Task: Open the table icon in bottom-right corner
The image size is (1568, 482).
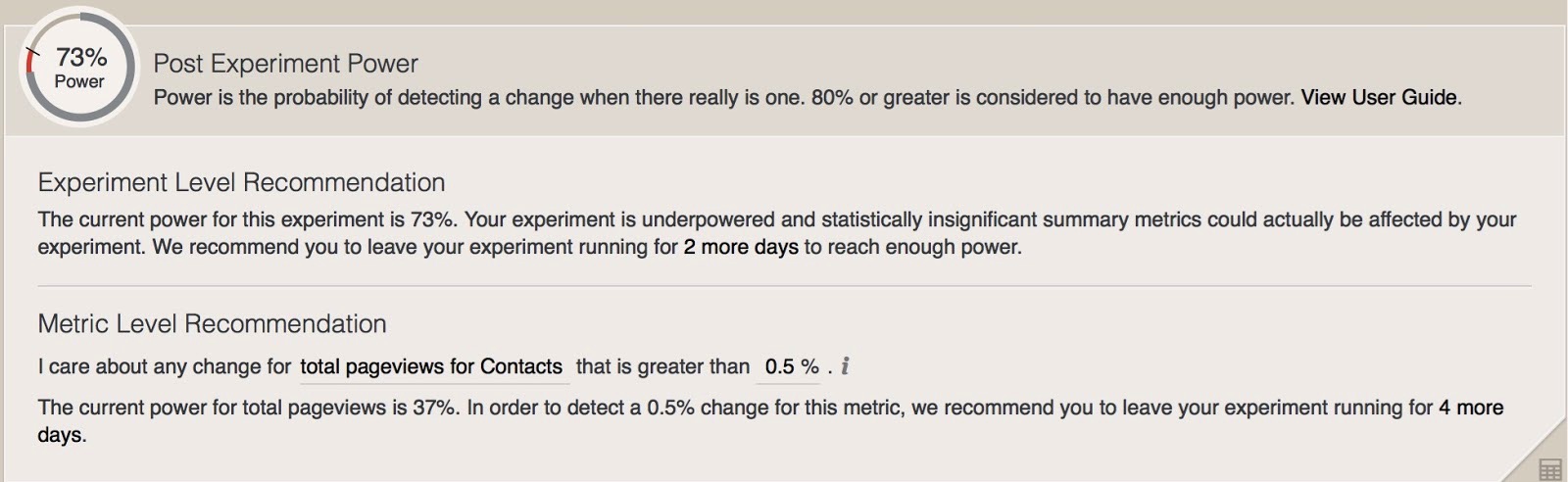Action: pyautogui.click(x=1550, y=469)
